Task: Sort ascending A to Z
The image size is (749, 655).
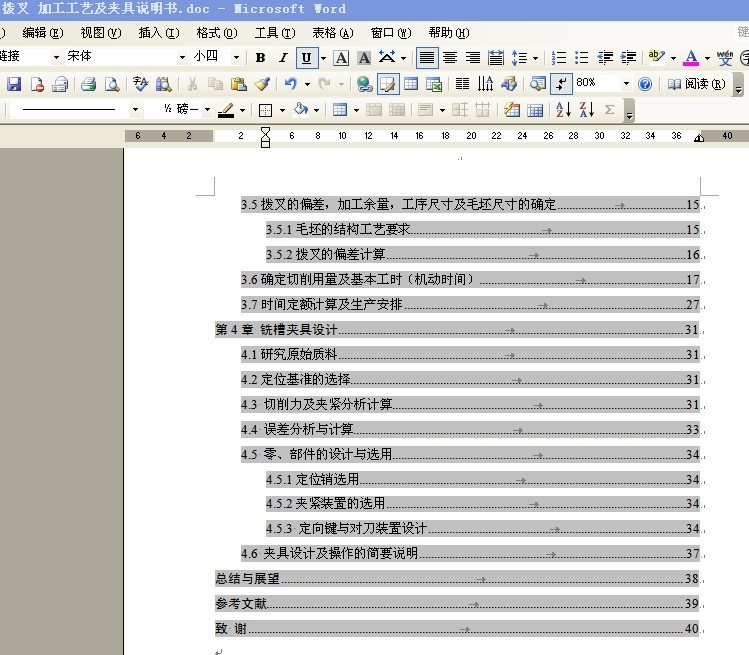Action: (x=563, y=110)
